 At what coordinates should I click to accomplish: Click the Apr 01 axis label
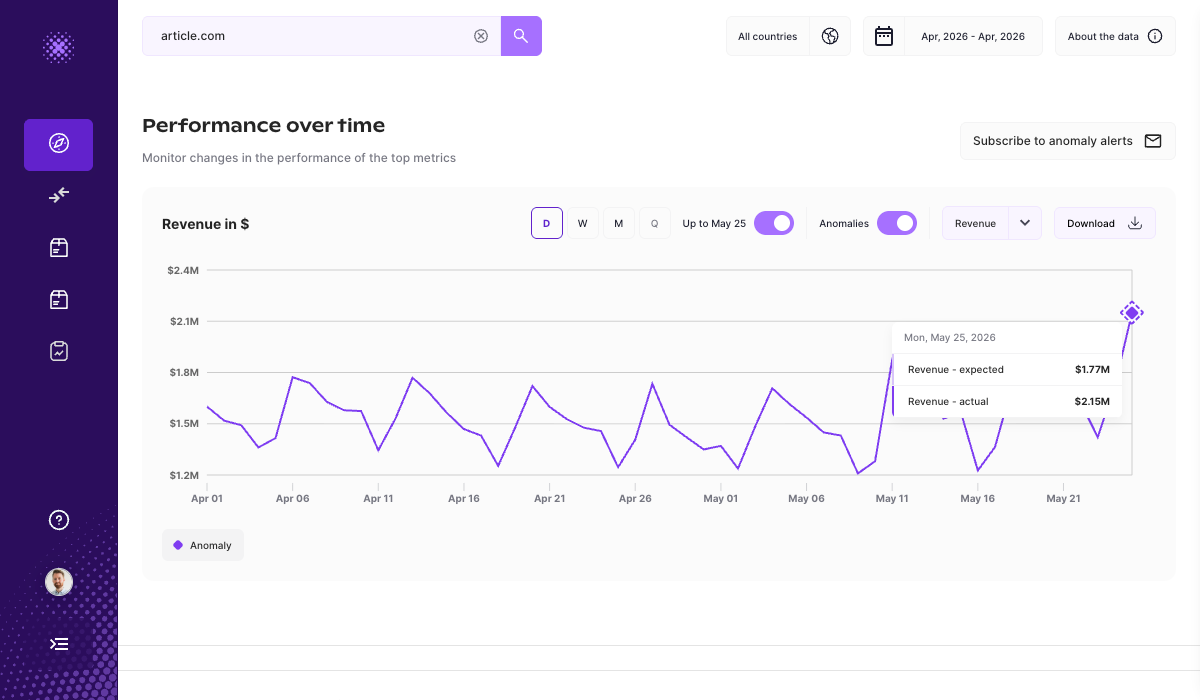207,498
